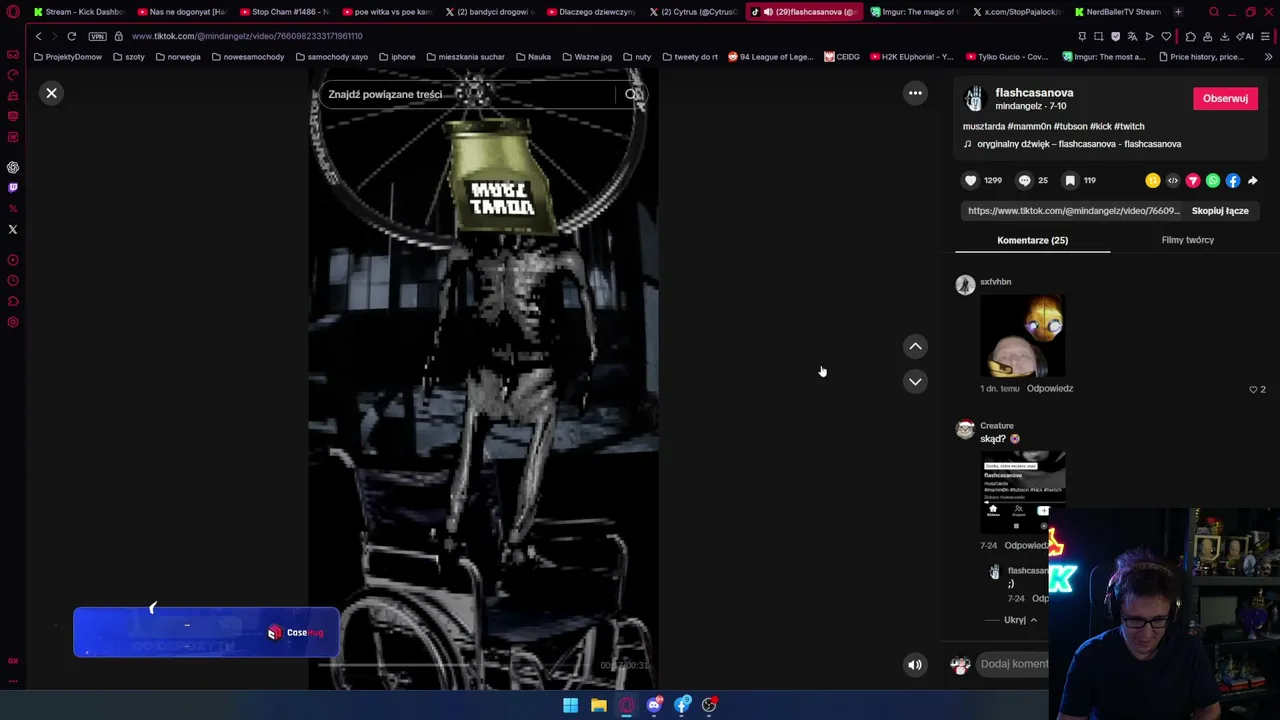Open the screenshot in Creature's comment
Image resolution: width=1280 pixels, height=720 pixels.
tap(1022, 492)
